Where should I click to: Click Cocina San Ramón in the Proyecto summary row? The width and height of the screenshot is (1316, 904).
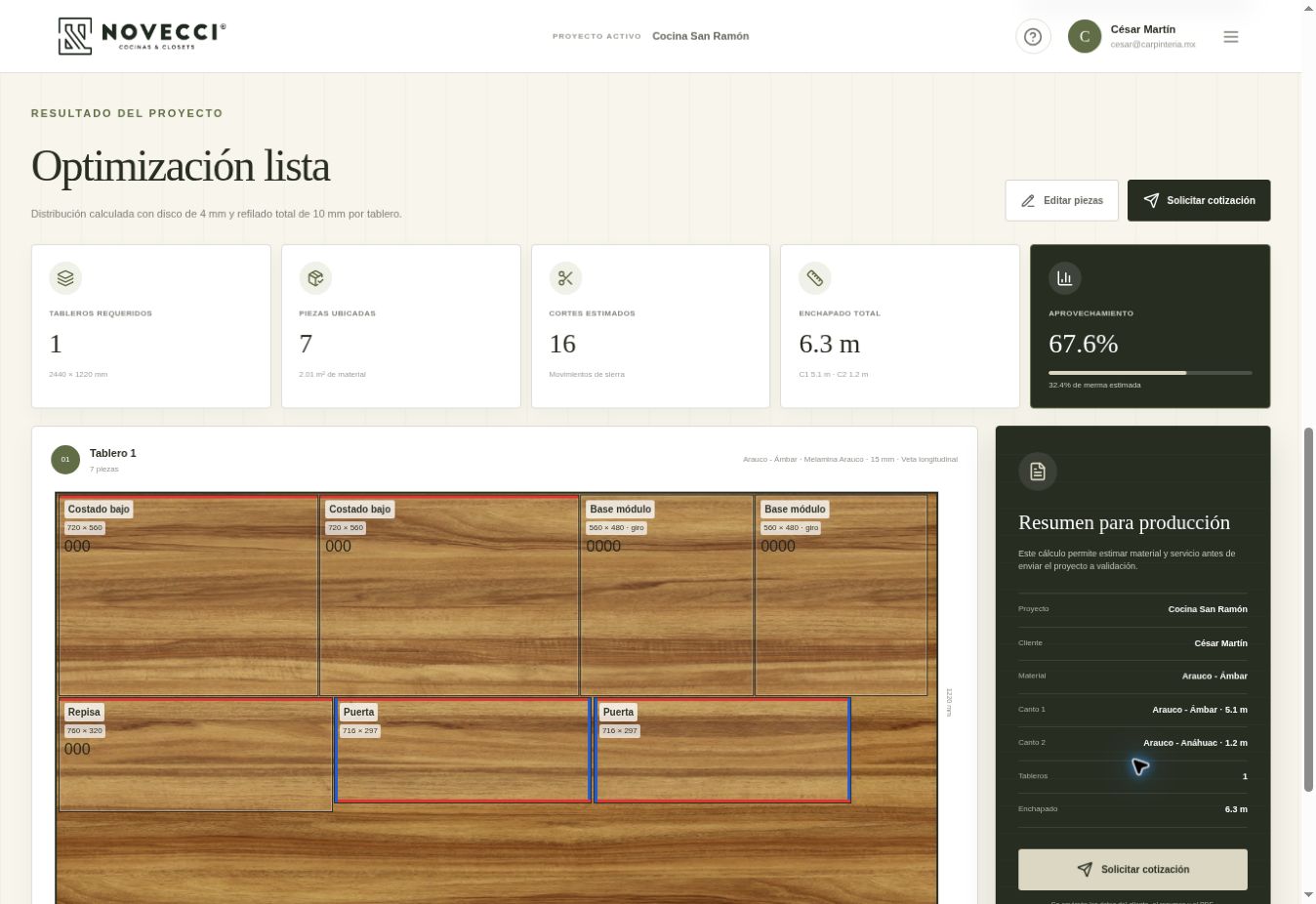[x=1208, y=609]
